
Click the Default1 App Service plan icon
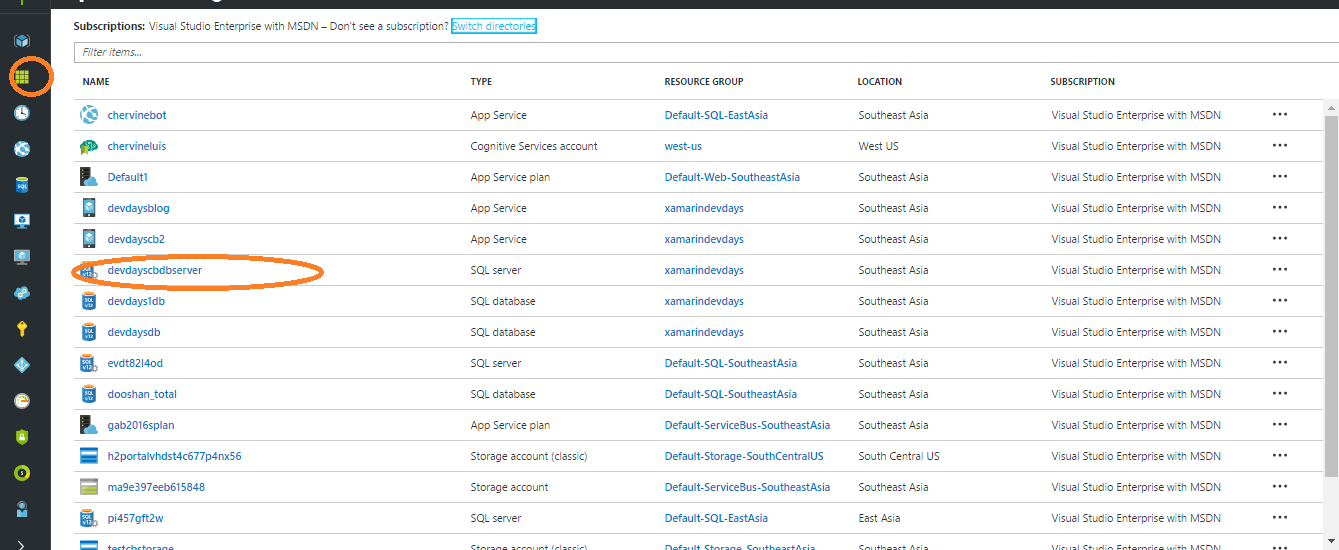point(89,177)
